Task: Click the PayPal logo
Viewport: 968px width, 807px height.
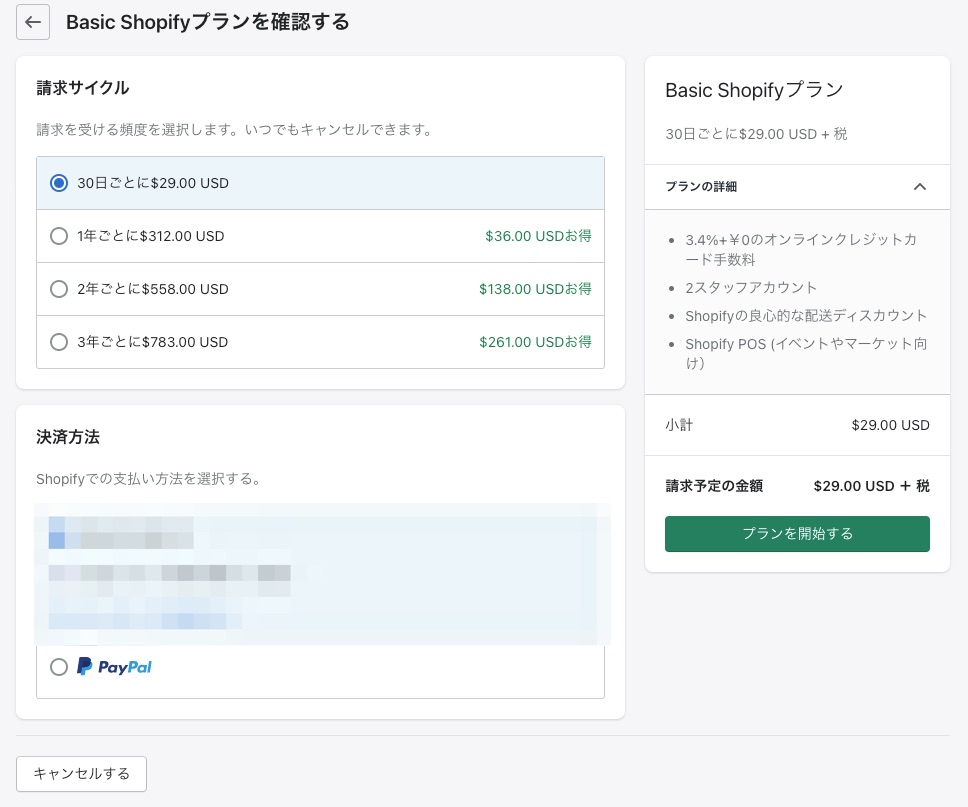Action: point(114,667)
